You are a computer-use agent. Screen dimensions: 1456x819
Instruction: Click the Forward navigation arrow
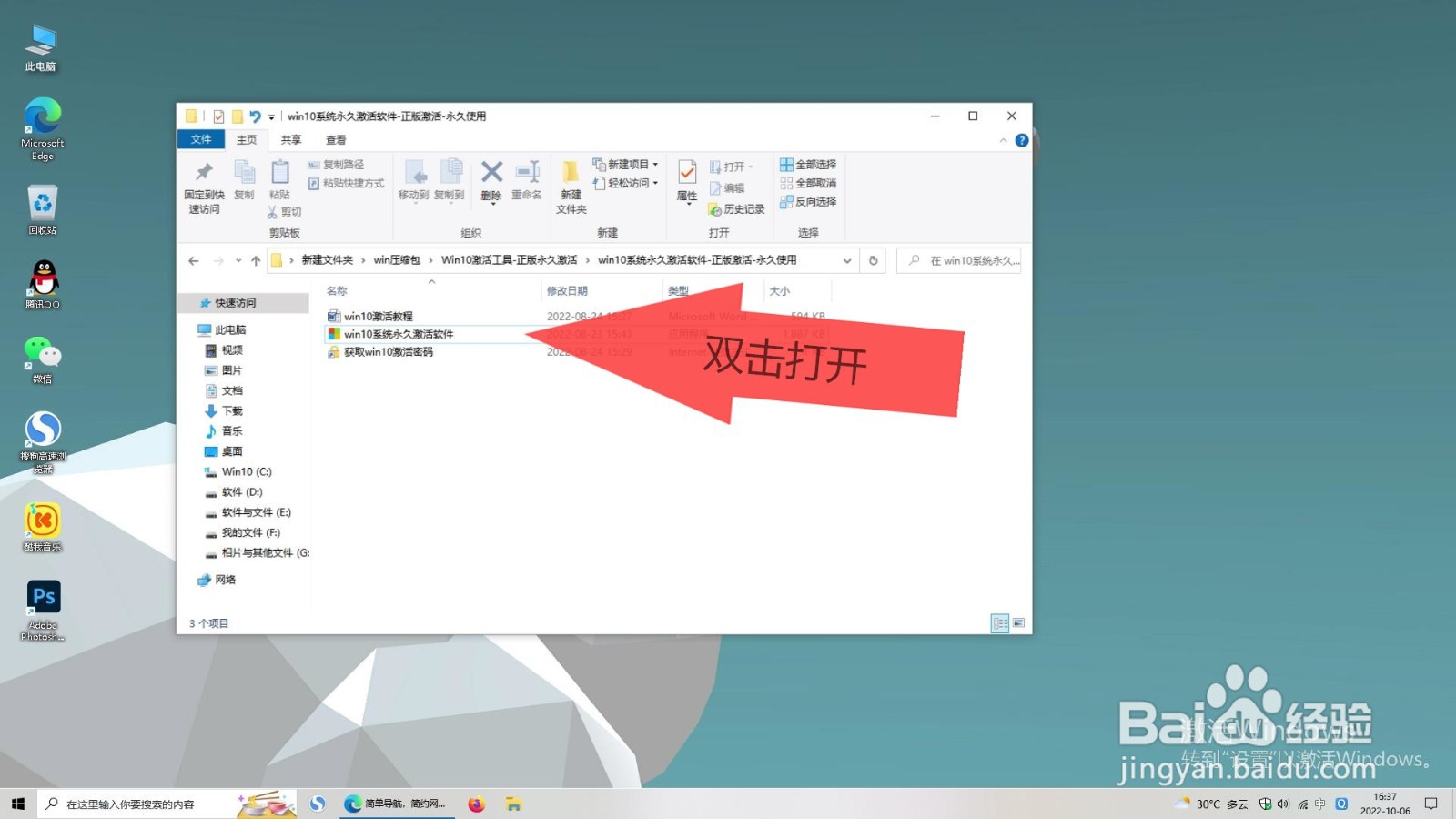[x=218, y=261]
